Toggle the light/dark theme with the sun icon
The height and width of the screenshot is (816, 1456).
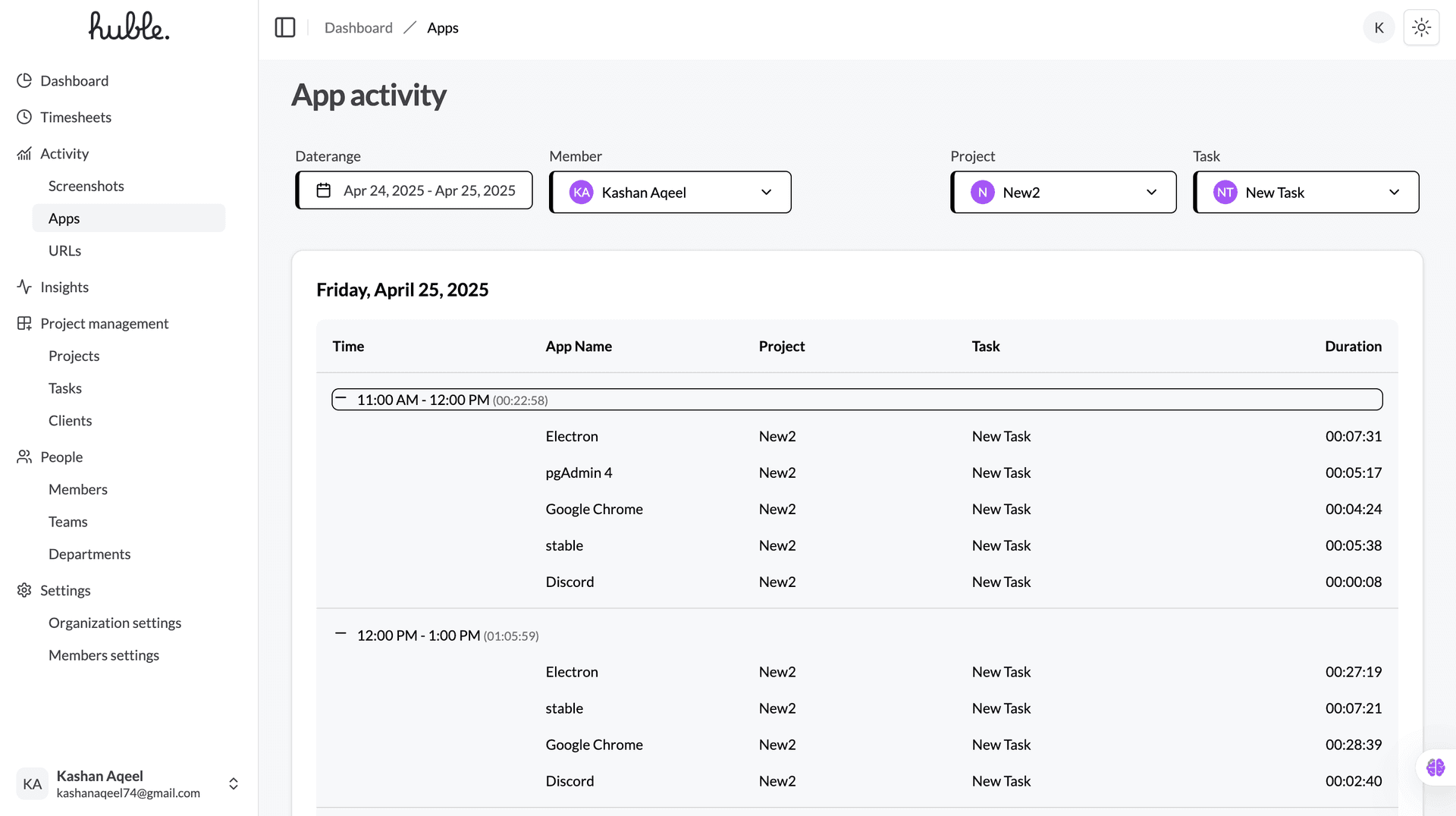1421,27
